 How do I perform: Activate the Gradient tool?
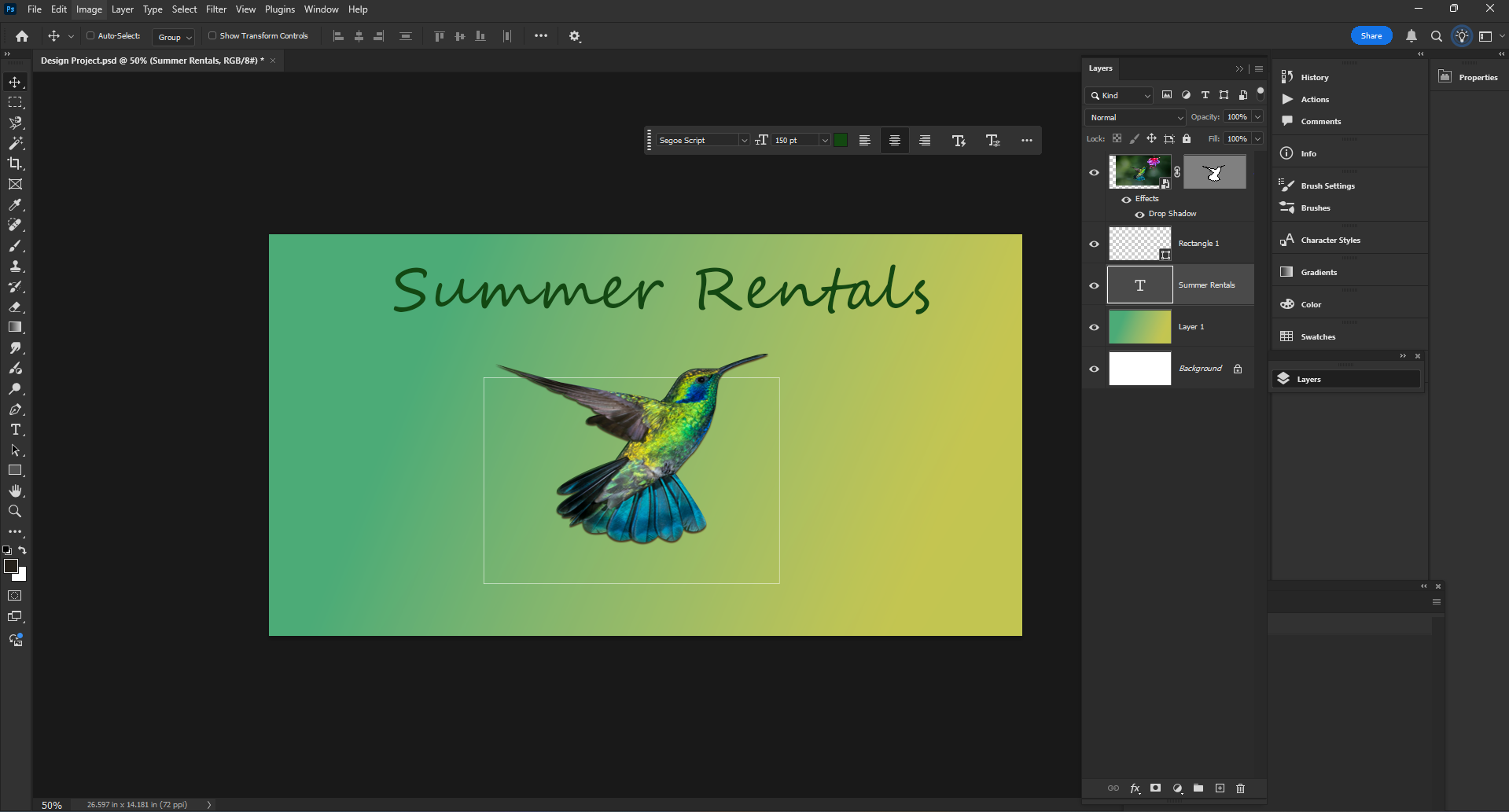pos(15,328)
